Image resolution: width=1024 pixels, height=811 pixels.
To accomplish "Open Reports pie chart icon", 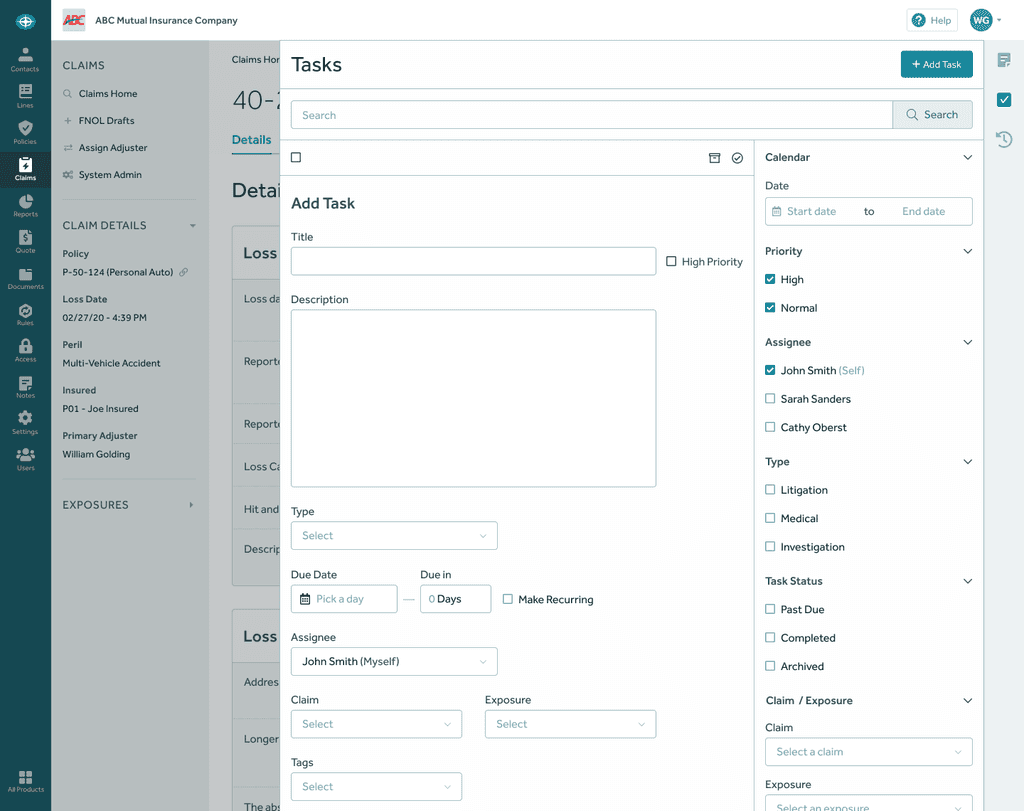I will pos(25,205).
